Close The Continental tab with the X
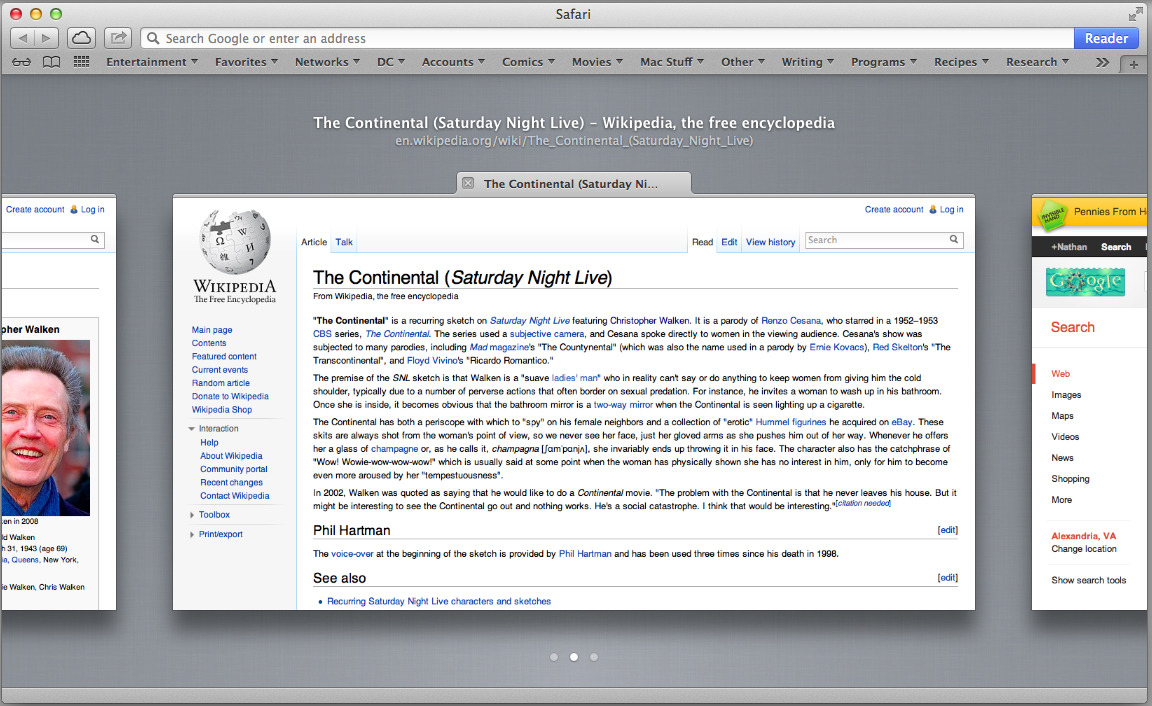 (x=468, y=183)
